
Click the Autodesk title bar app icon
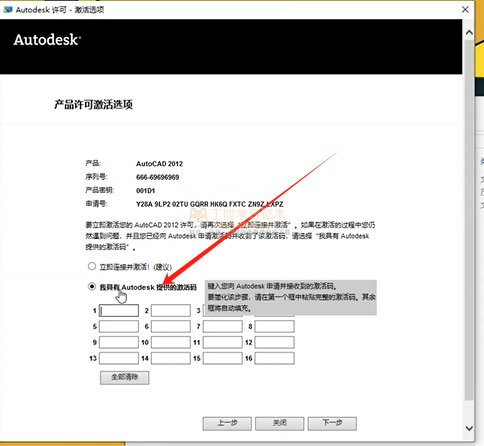tap(7, 9)
